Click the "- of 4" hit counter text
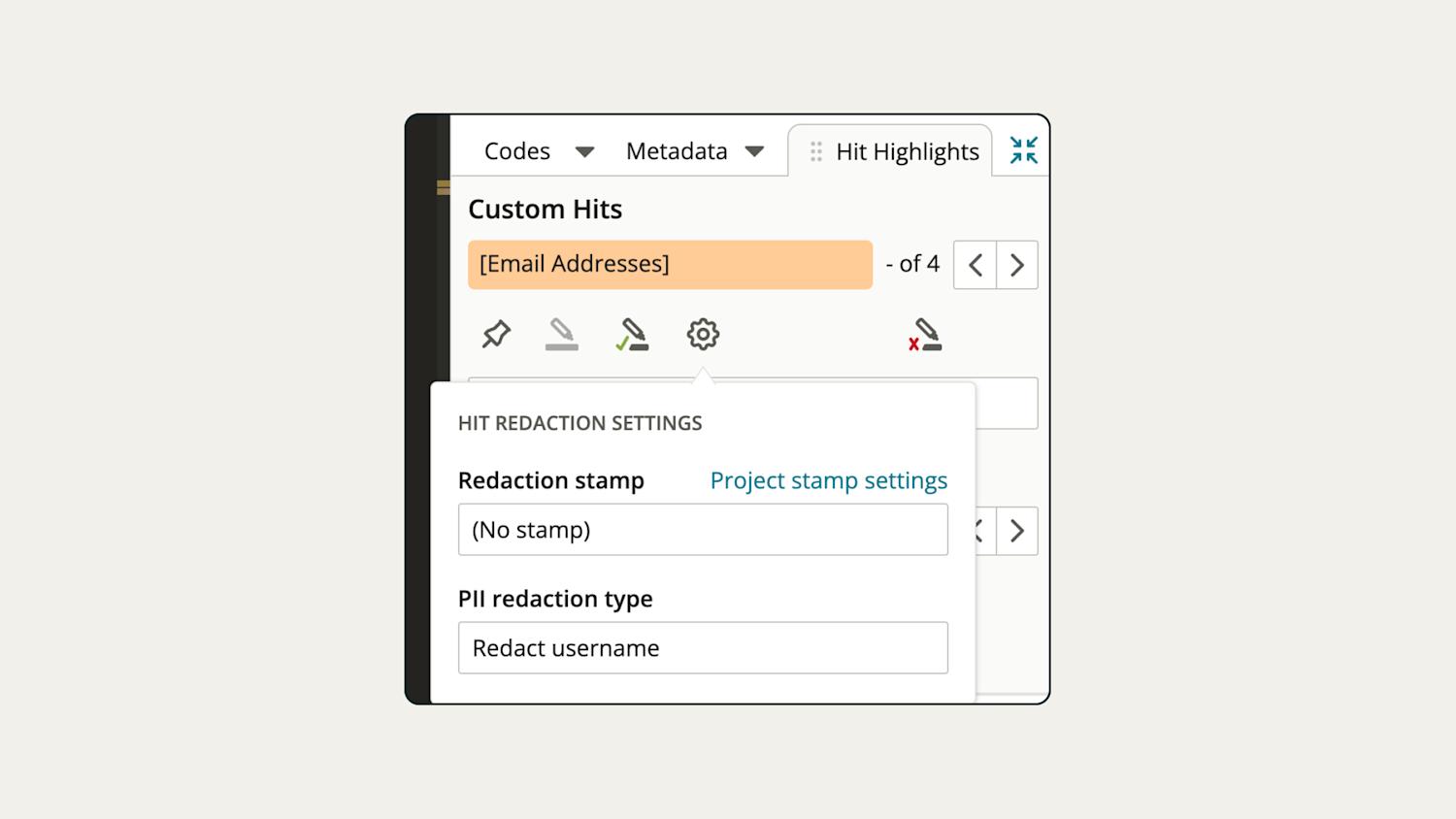Viewport: 1456px width, 819px height. pos(912,264)
